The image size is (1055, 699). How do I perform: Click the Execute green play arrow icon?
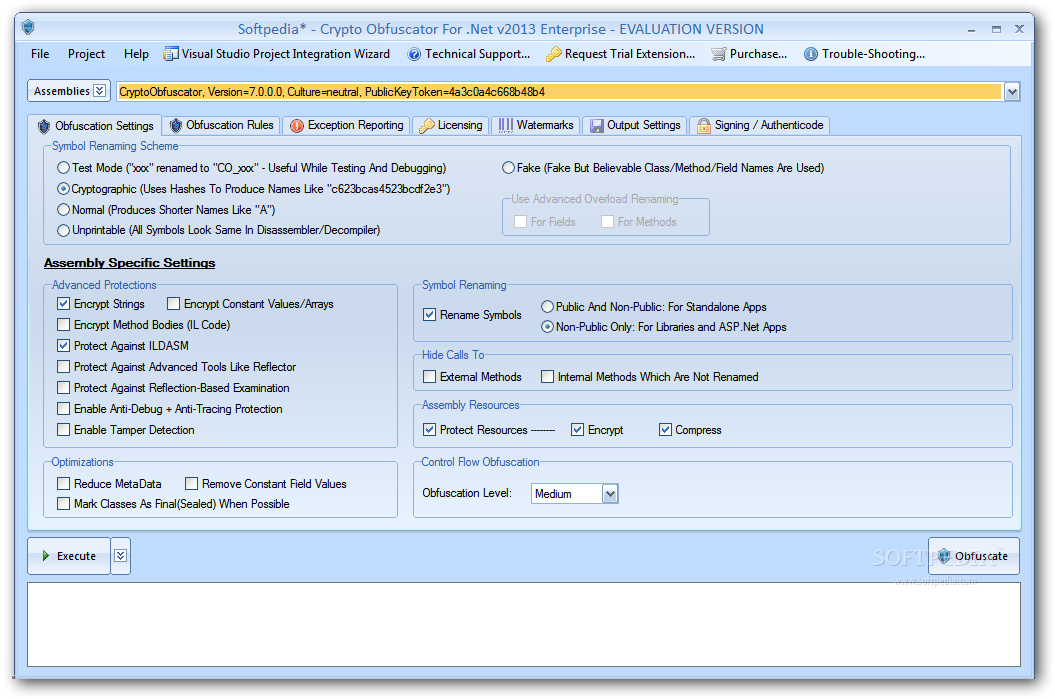coord(46,556)
